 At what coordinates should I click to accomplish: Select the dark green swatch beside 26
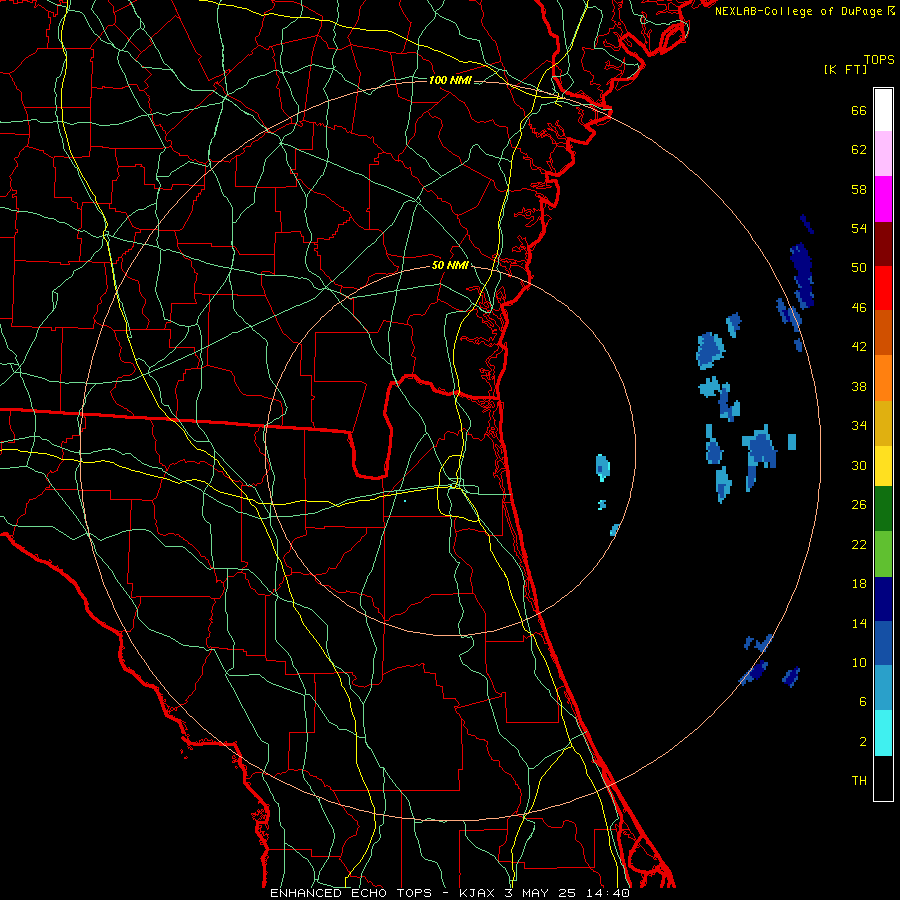coord(883,509)
